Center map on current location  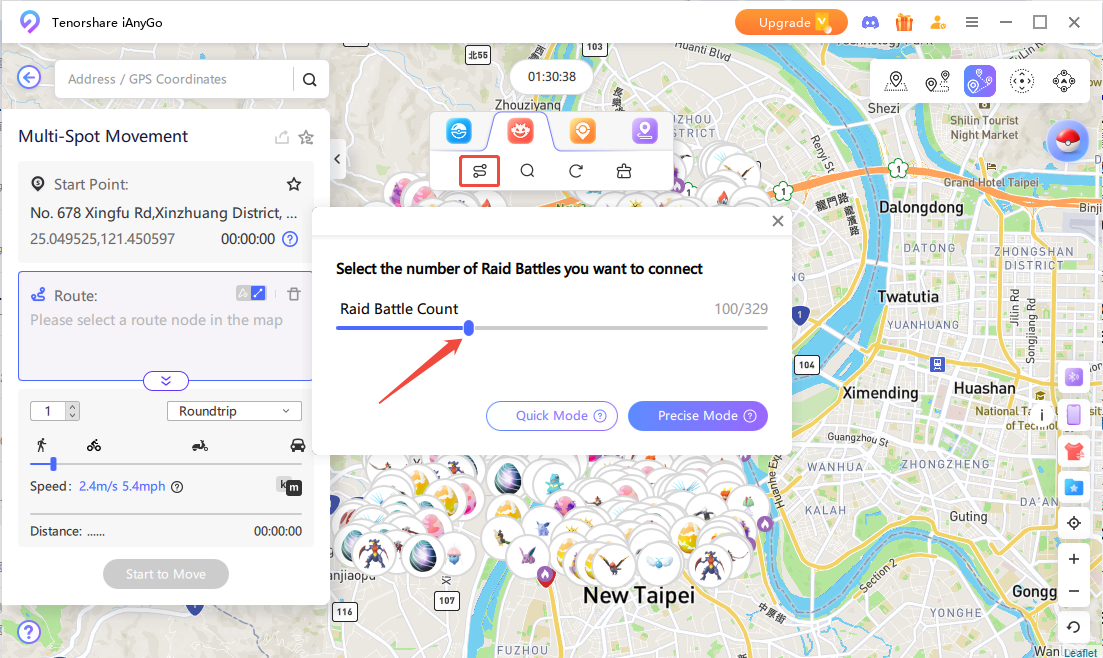pos(1074,523)
